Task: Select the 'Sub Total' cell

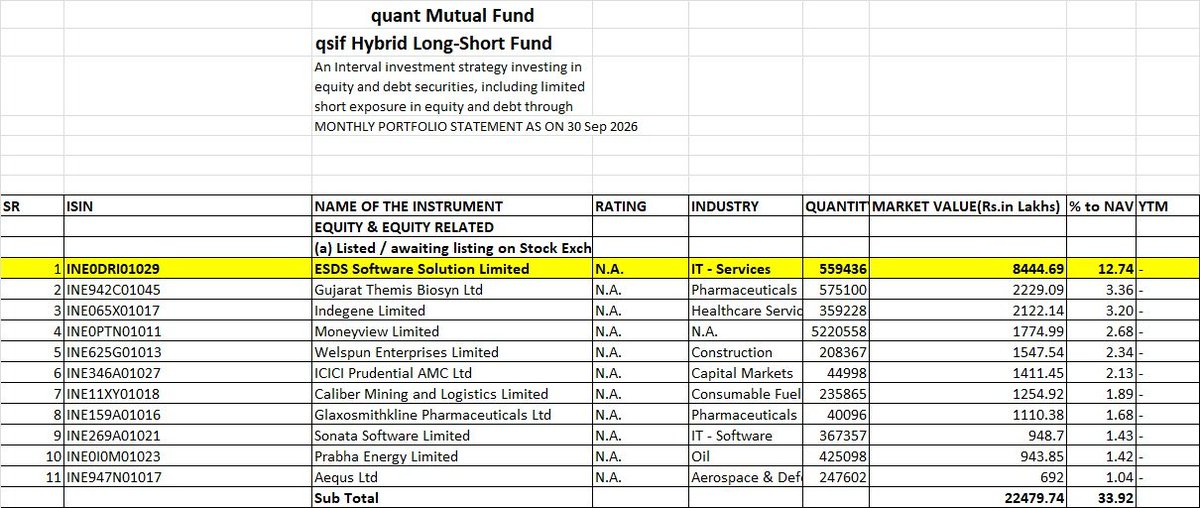Action: tap(452, 497)
